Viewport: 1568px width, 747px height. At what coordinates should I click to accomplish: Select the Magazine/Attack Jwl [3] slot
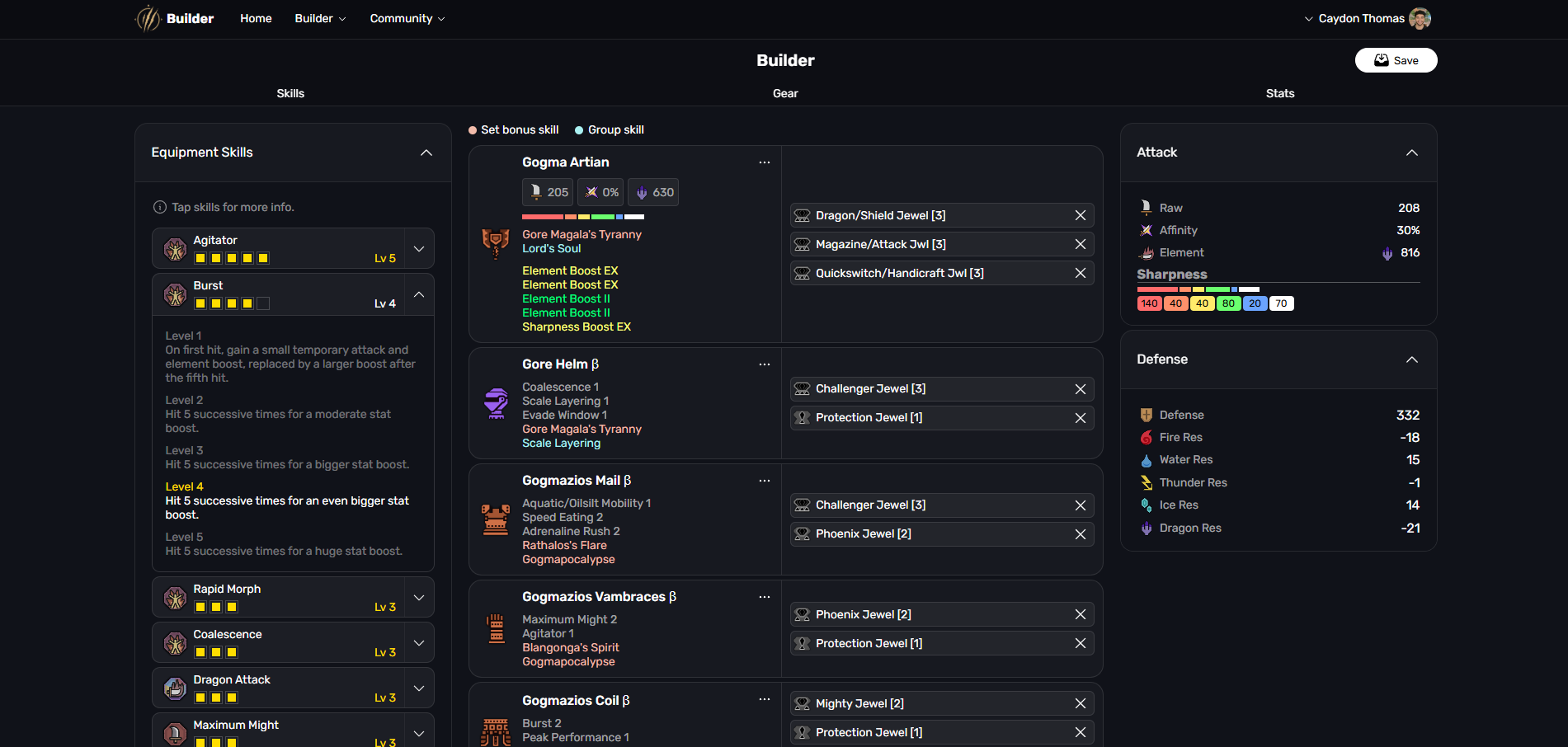pos(928,244)
